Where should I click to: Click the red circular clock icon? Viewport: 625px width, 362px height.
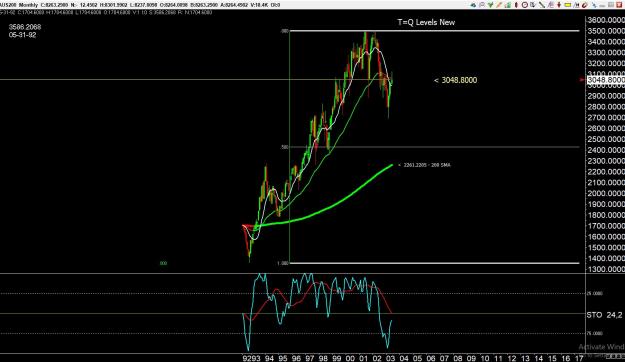525,5
